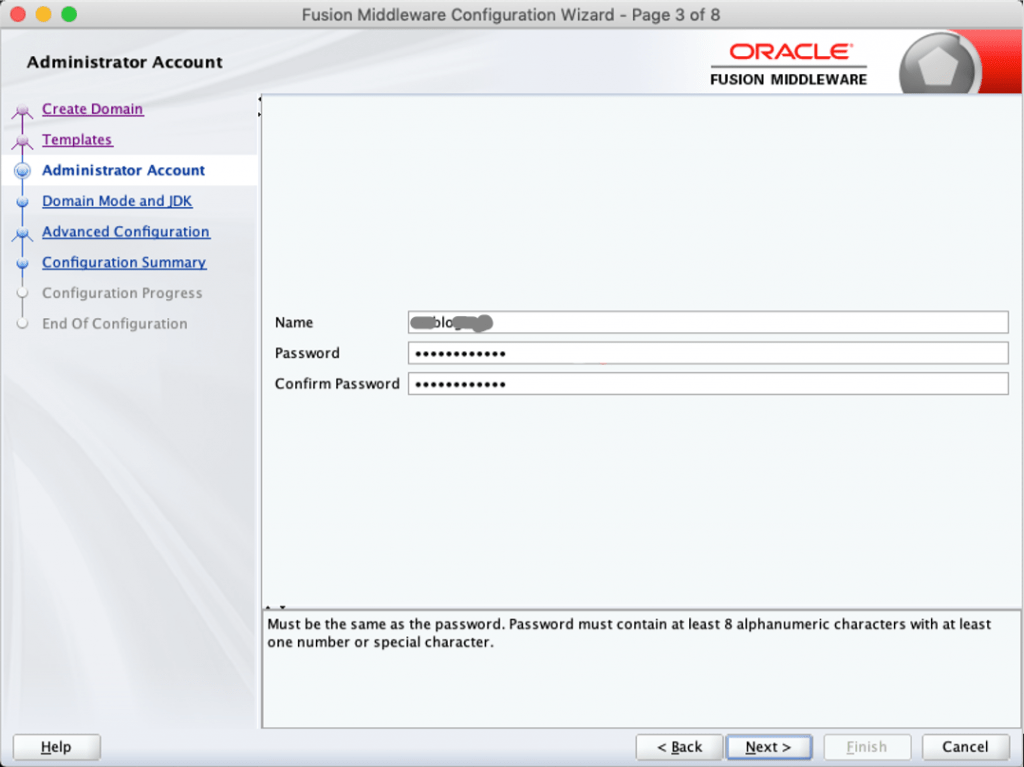
Task: Toggle the message pane with the splitter arrows
Action: [275, 607]
